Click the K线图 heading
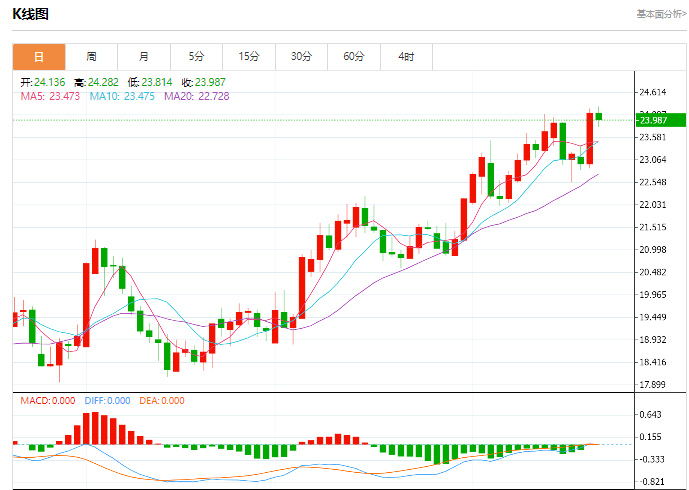This screenshot has width=689, height=490. (x=30, y=14)
